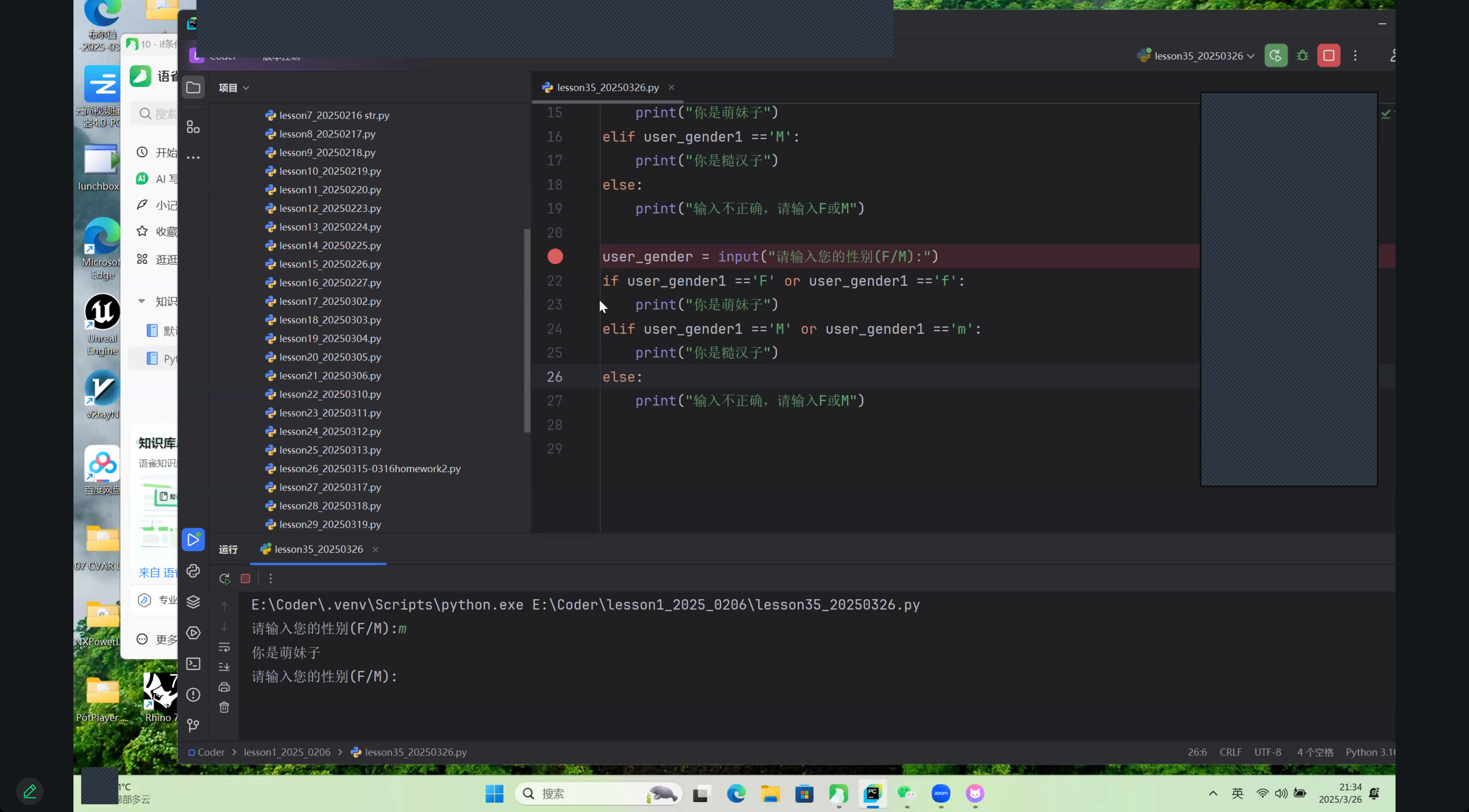This screenshot has width=1469, height=812.
Task: Open v2rayN desktop shortcut
Action: [103, 395]
